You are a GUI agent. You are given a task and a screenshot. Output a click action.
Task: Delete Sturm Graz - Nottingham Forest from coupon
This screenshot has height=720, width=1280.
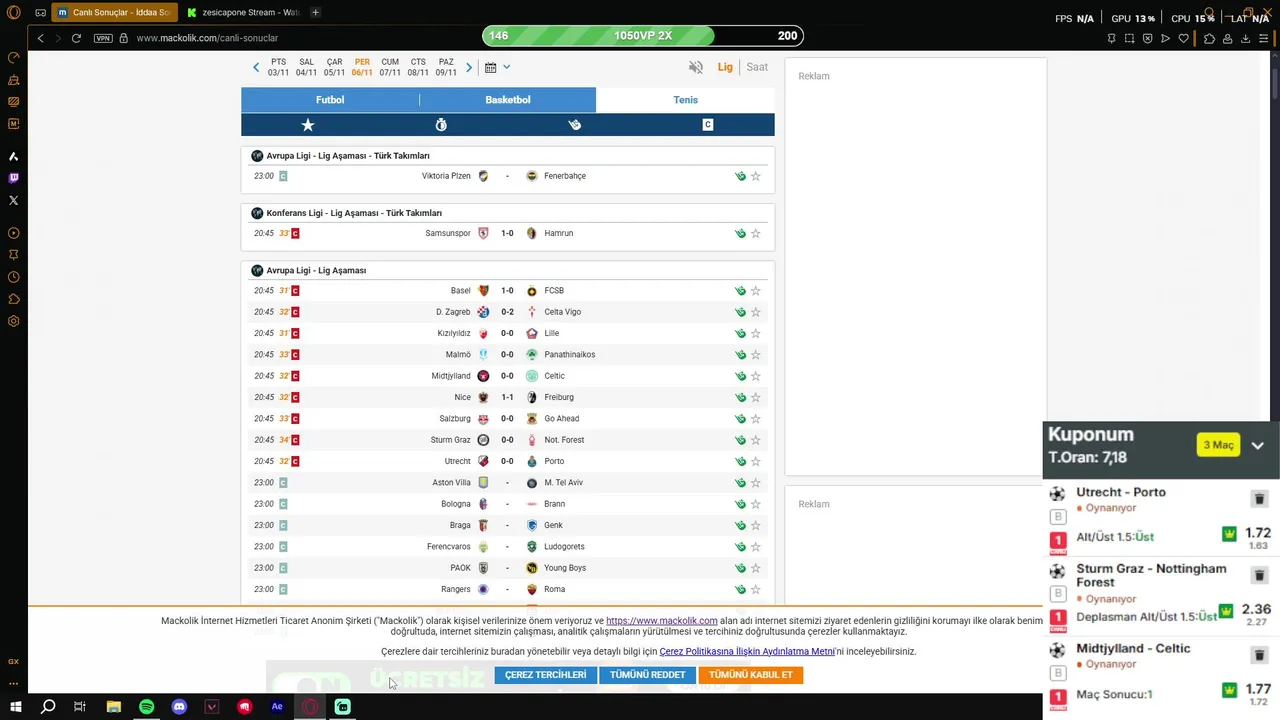(1259, 575)
